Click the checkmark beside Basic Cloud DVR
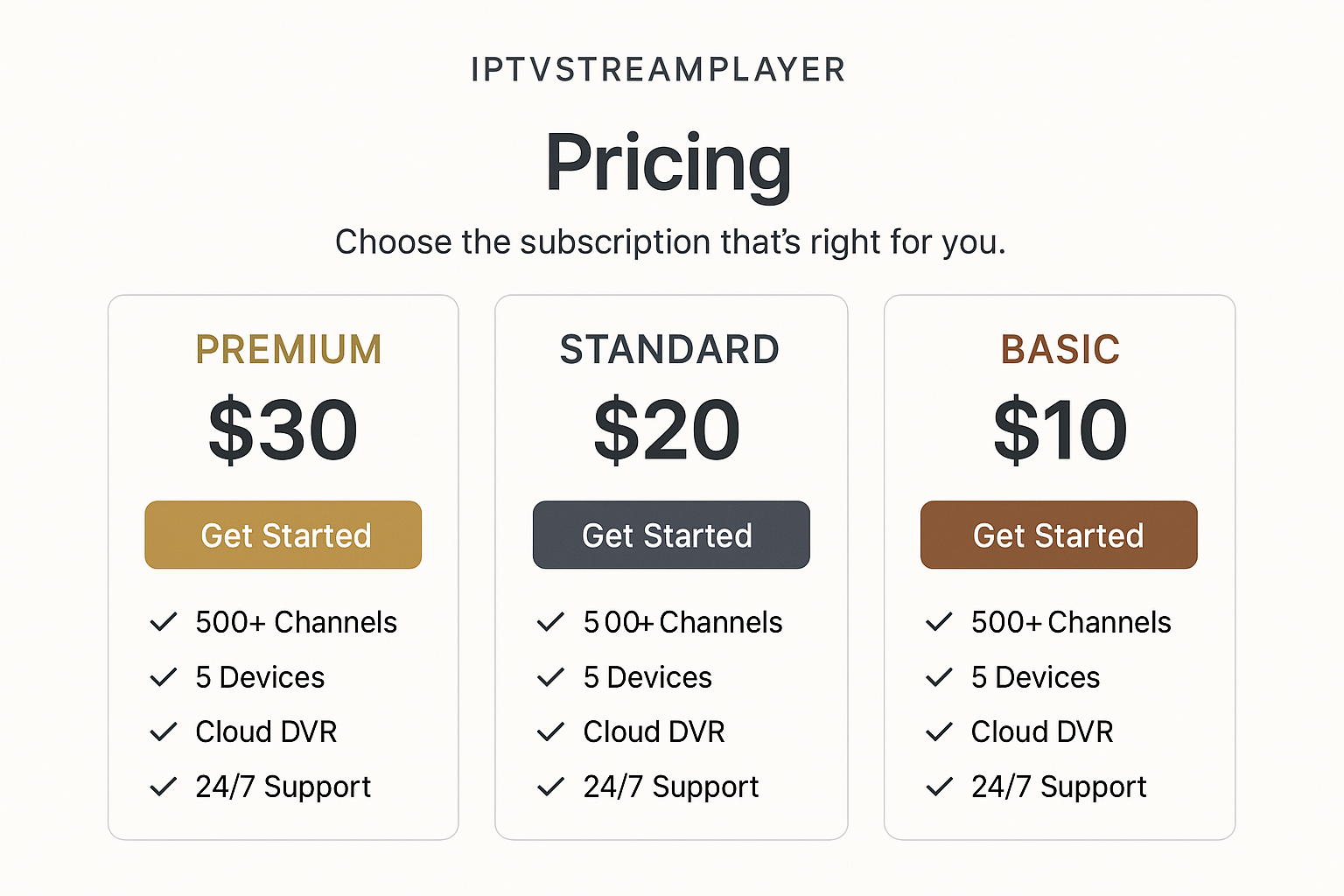This screenshot has height=896, width=1344. (939, 731)
